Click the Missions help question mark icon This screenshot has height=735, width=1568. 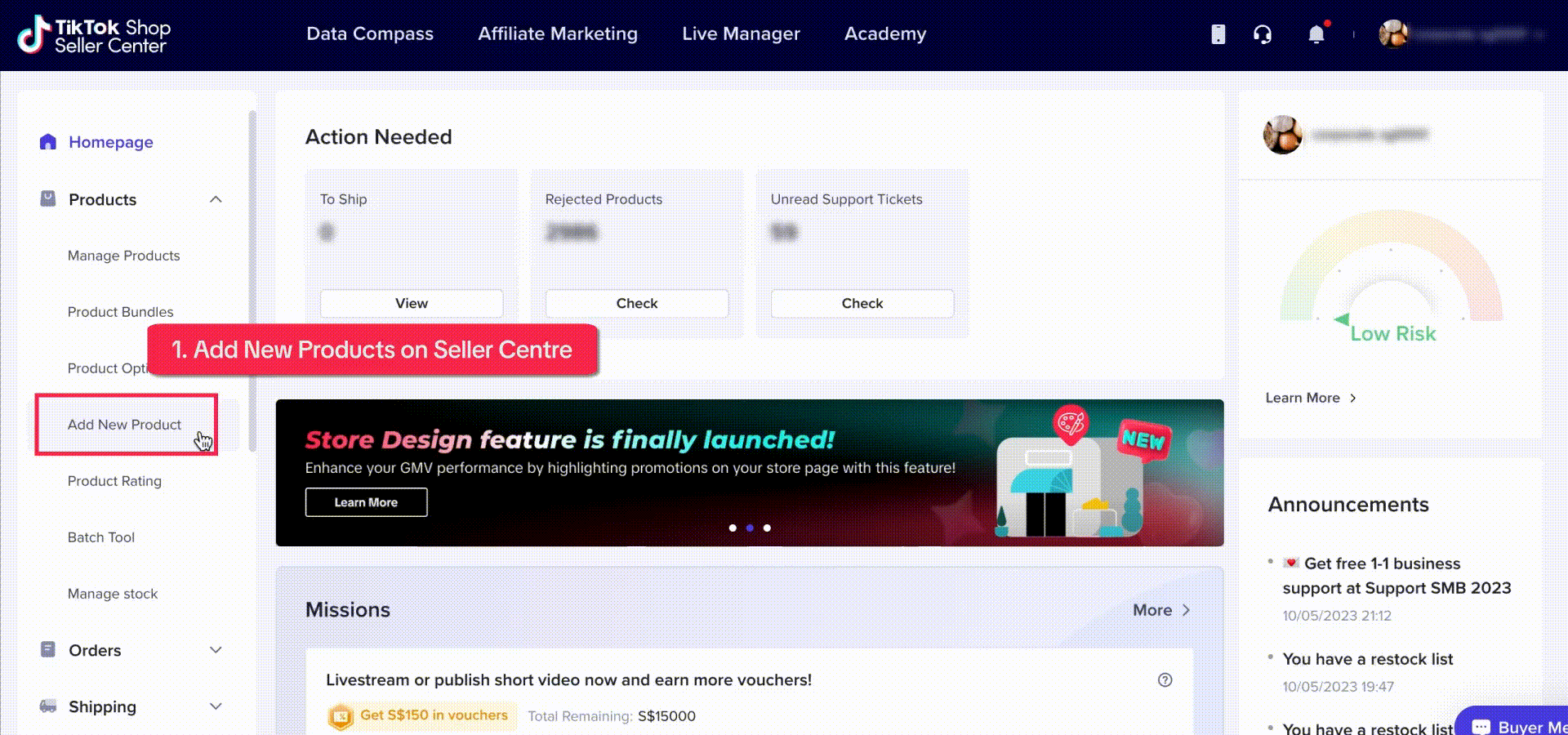pyautogui.click(x=1165, y=680)
